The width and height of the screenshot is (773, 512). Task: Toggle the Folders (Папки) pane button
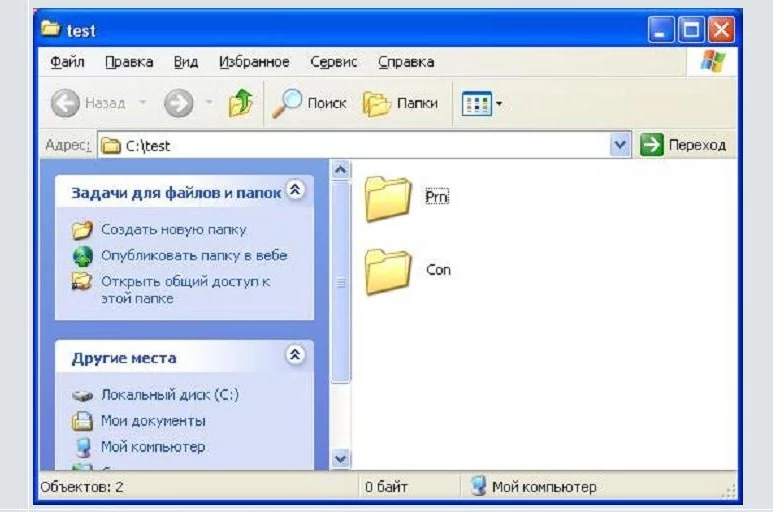400,103
